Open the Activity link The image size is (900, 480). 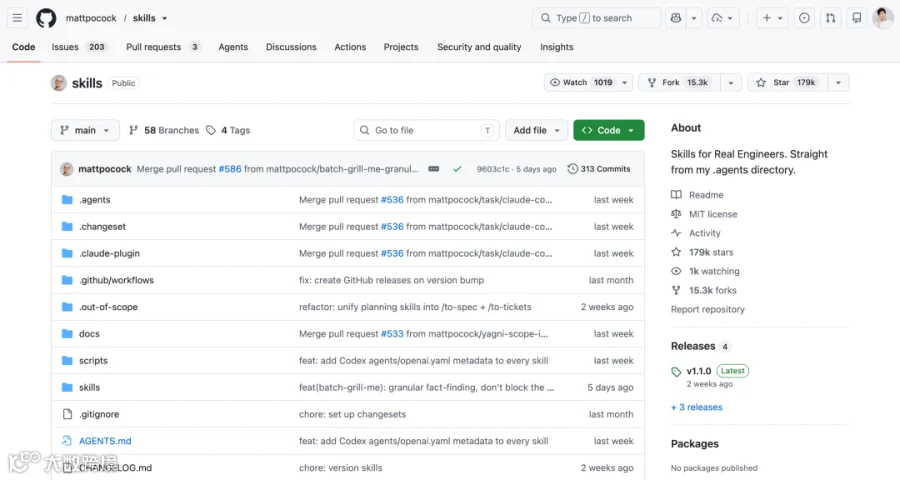(696, 233)
